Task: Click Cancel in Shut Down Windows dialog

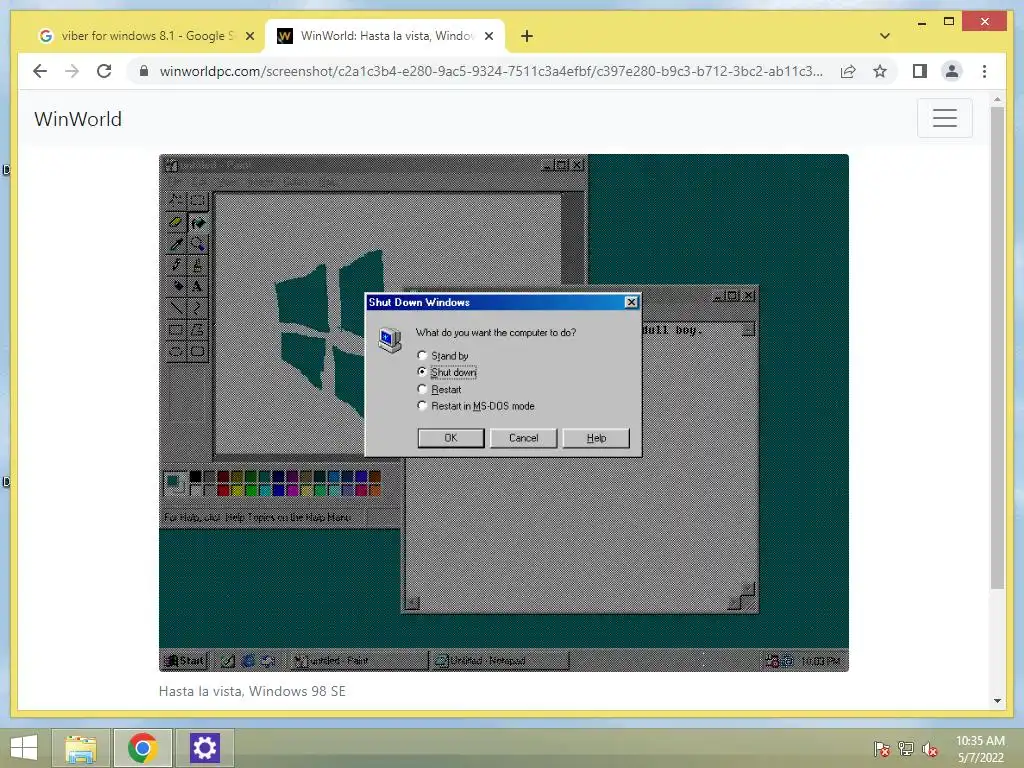Action: coord(524,438)
